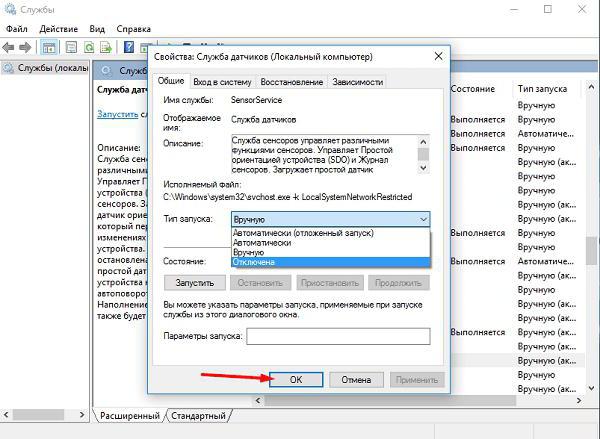The image size is (600, 439).
Task: Toggle the console tree toolbar icon
Action: pos(49,47)
